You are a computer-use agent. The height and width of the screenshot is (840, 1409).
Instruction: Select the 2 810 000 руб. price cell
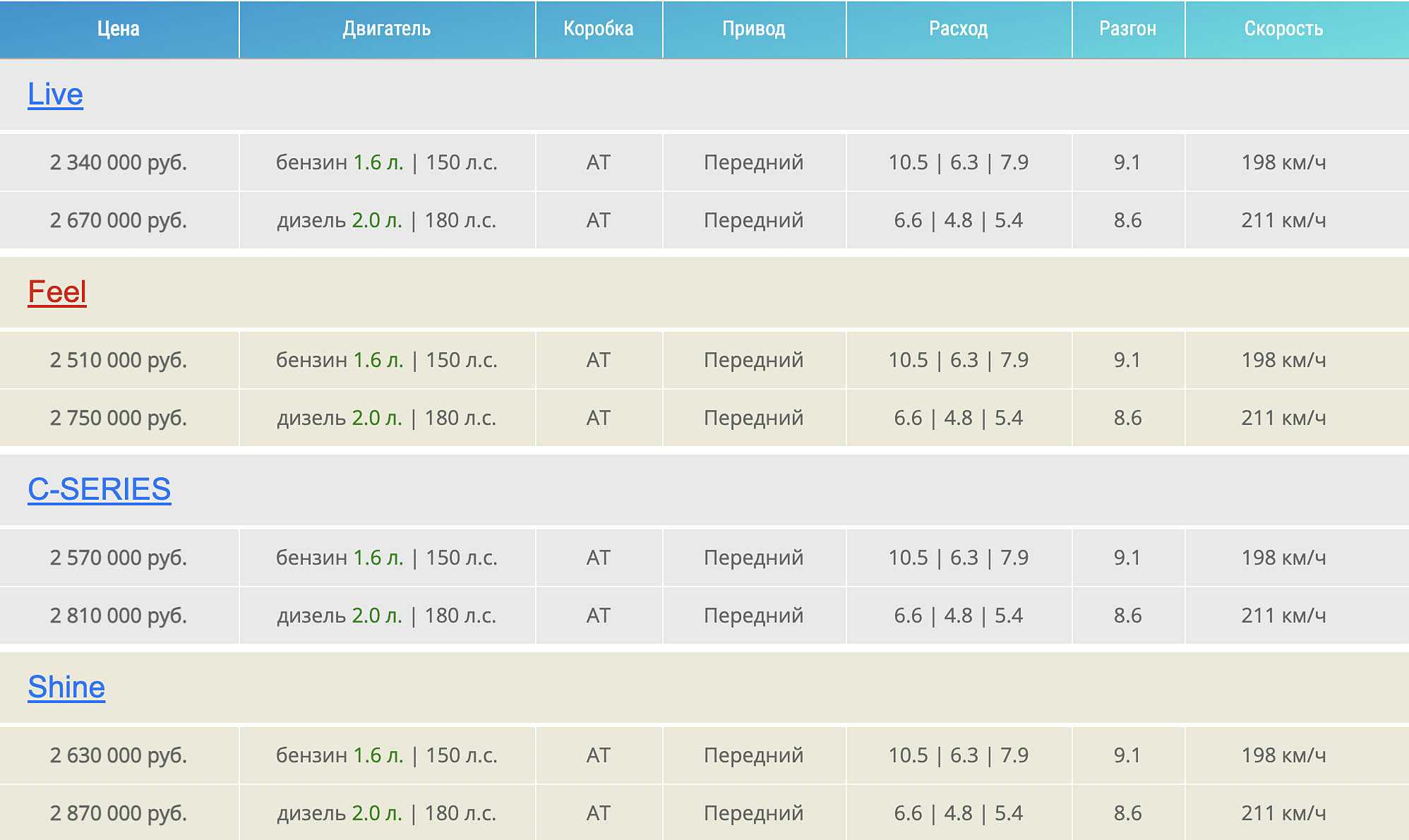coord(119,616)
